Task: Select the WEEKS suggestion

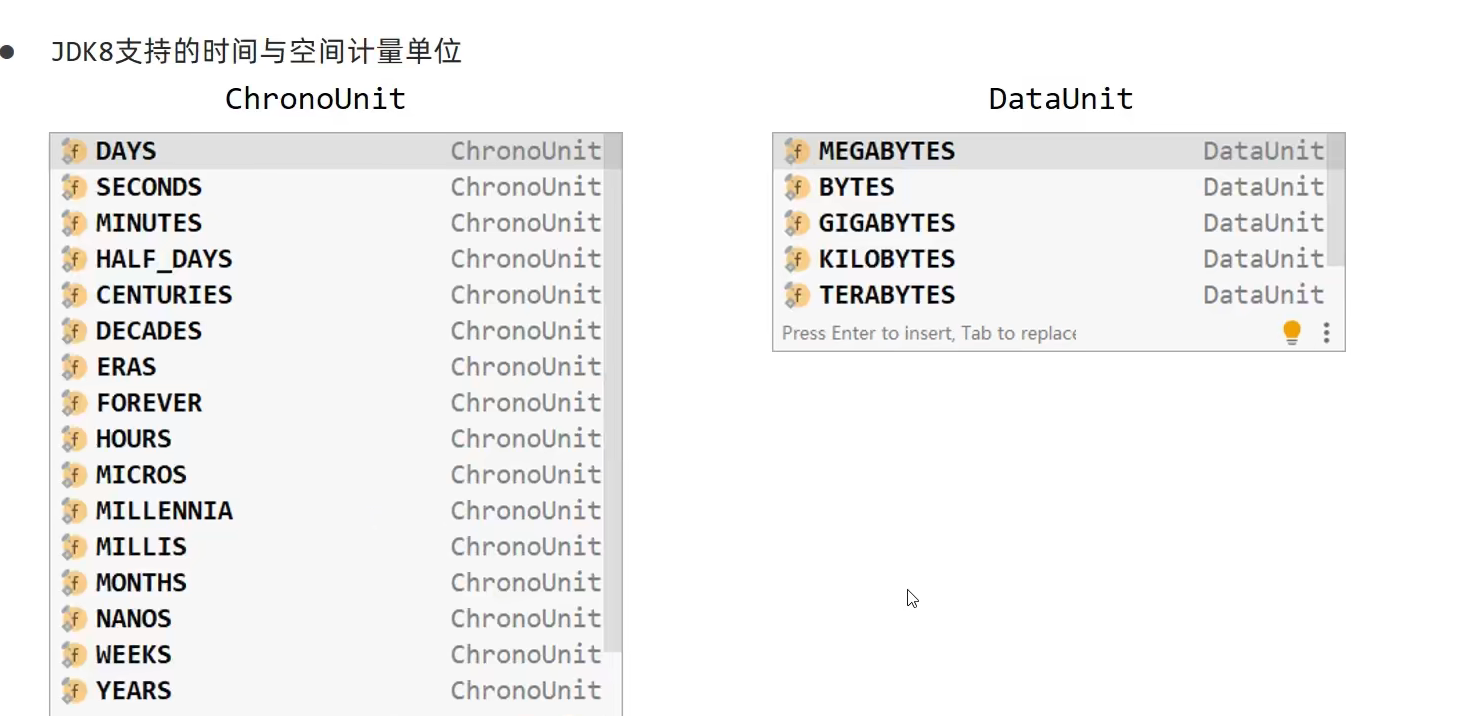Action: tap(134, 655)
